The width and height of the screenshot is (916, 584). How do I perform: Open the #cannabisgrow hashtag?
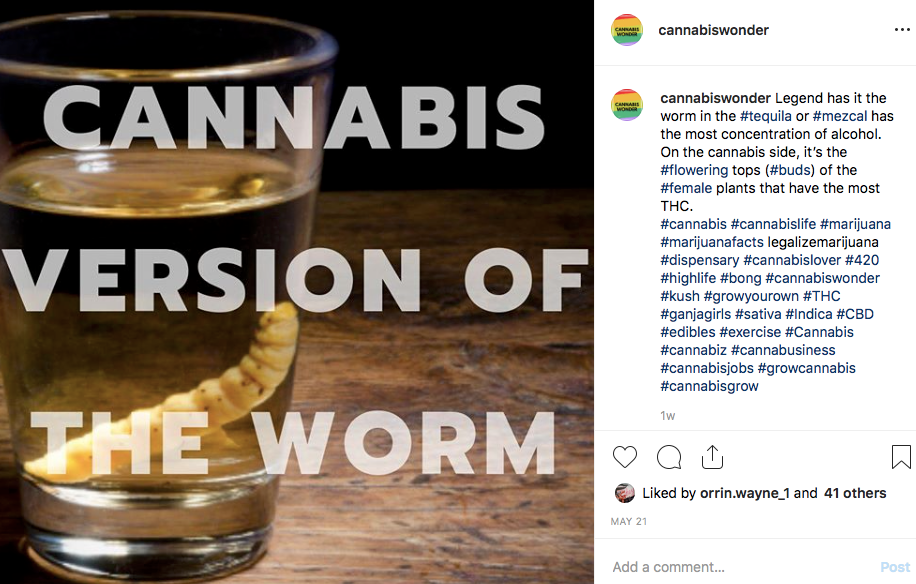[x=709, y=386]
